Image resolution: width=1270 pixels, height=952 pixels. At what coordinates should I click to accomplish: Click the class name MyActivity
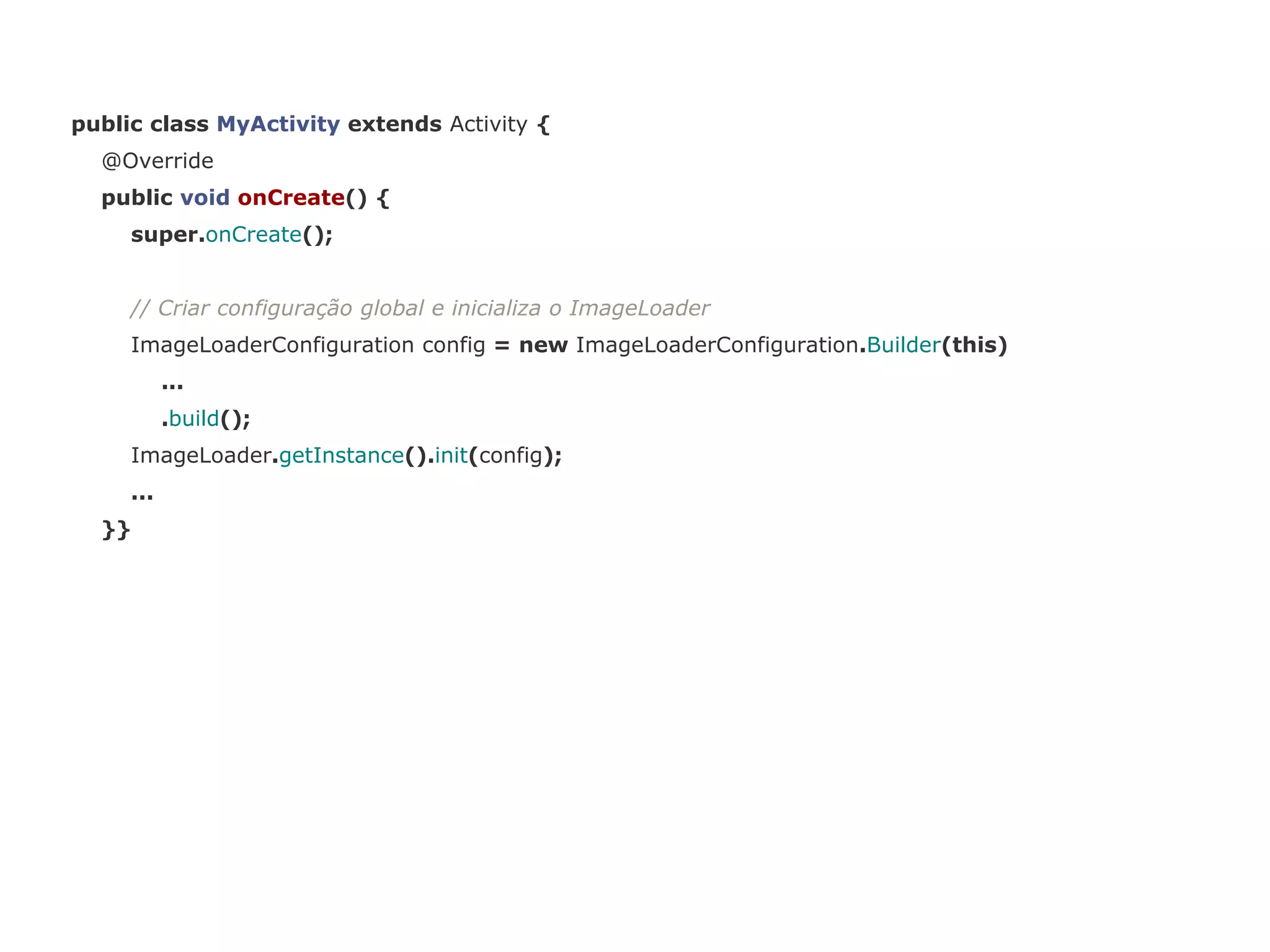(278, 125)
